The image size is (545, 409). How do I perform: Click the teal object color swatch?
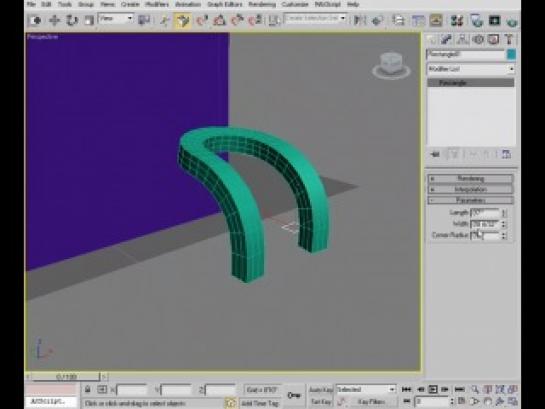[x=511, y=55]
